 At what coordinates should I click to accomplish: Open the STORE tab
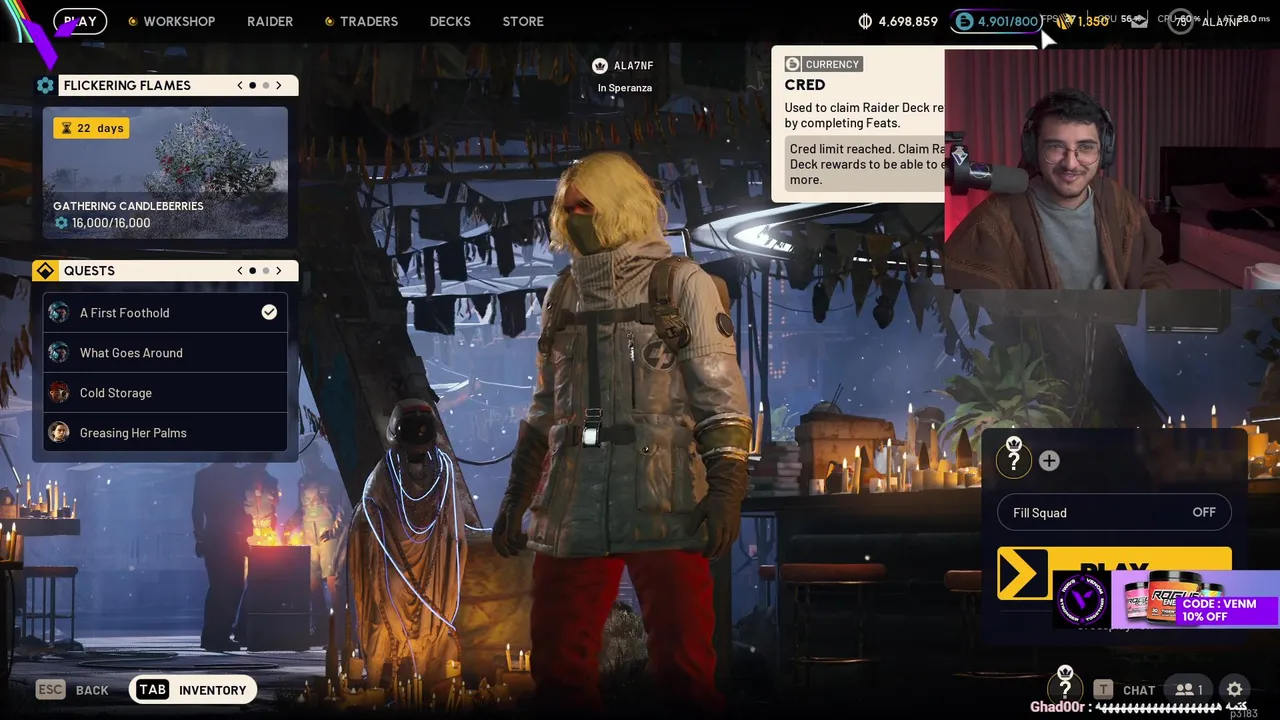point(523,21)
